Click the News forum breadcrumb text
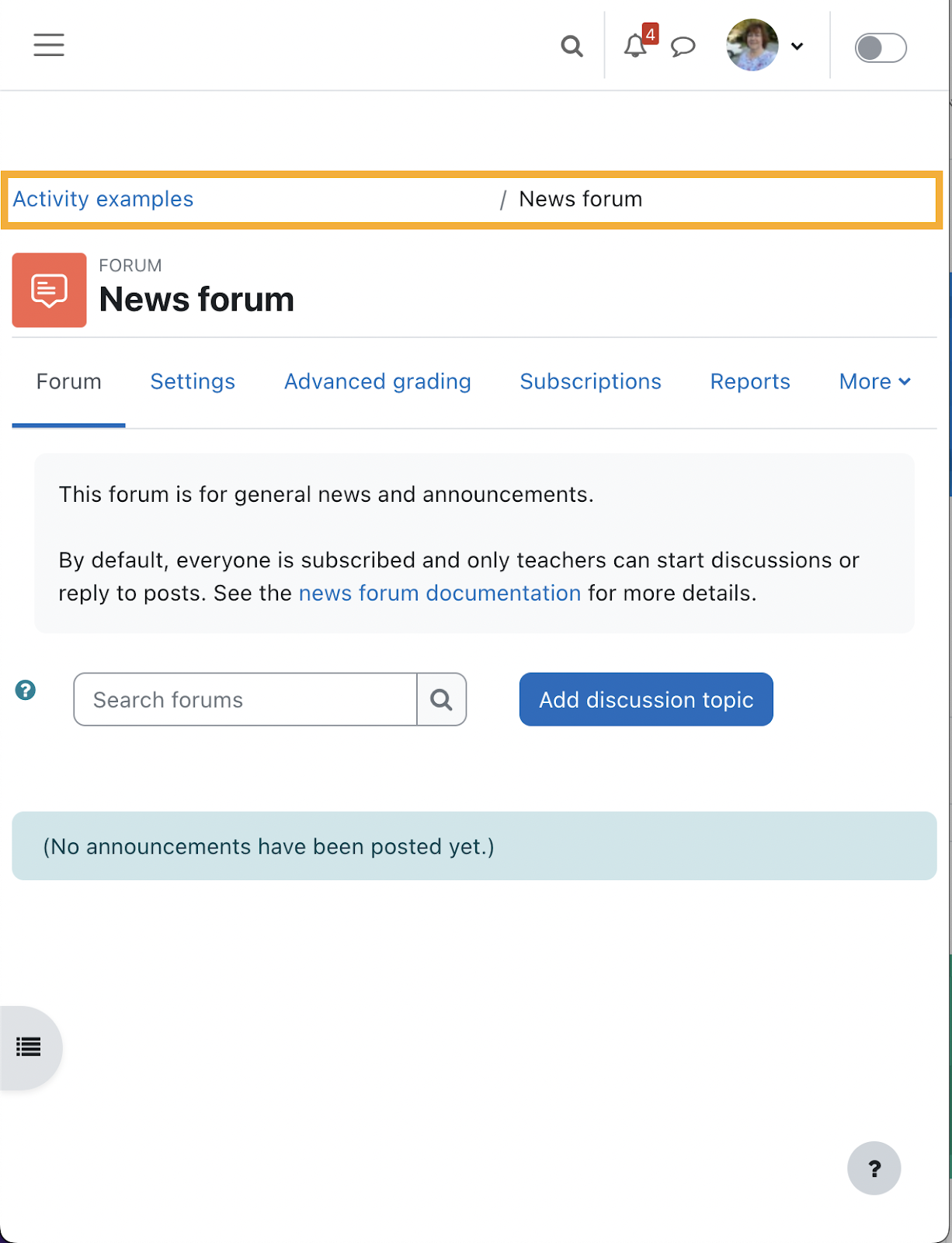The image size is (952, 1243). 580,199
